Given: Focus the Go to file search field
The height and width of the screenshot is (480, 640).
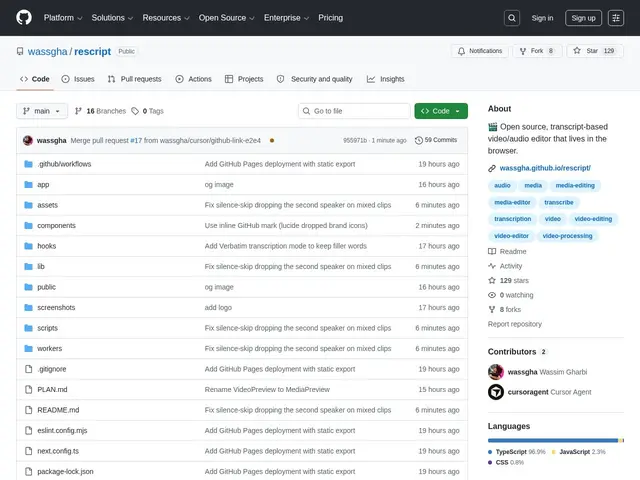Looking at the screenshot, I should click(x=354, y=111).
